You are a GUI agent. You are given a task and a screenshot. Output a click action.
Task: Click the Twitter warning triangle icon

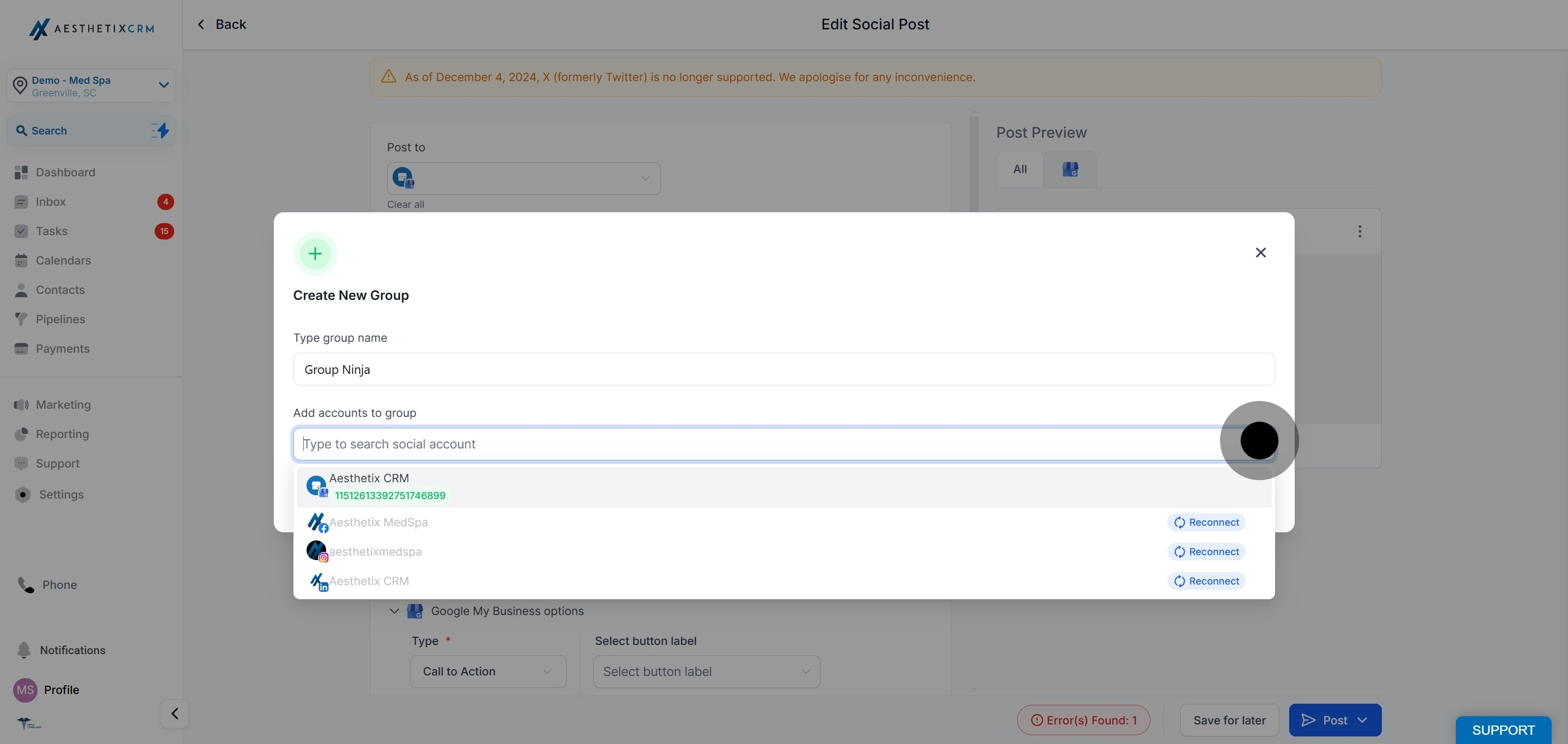(388, 77)
